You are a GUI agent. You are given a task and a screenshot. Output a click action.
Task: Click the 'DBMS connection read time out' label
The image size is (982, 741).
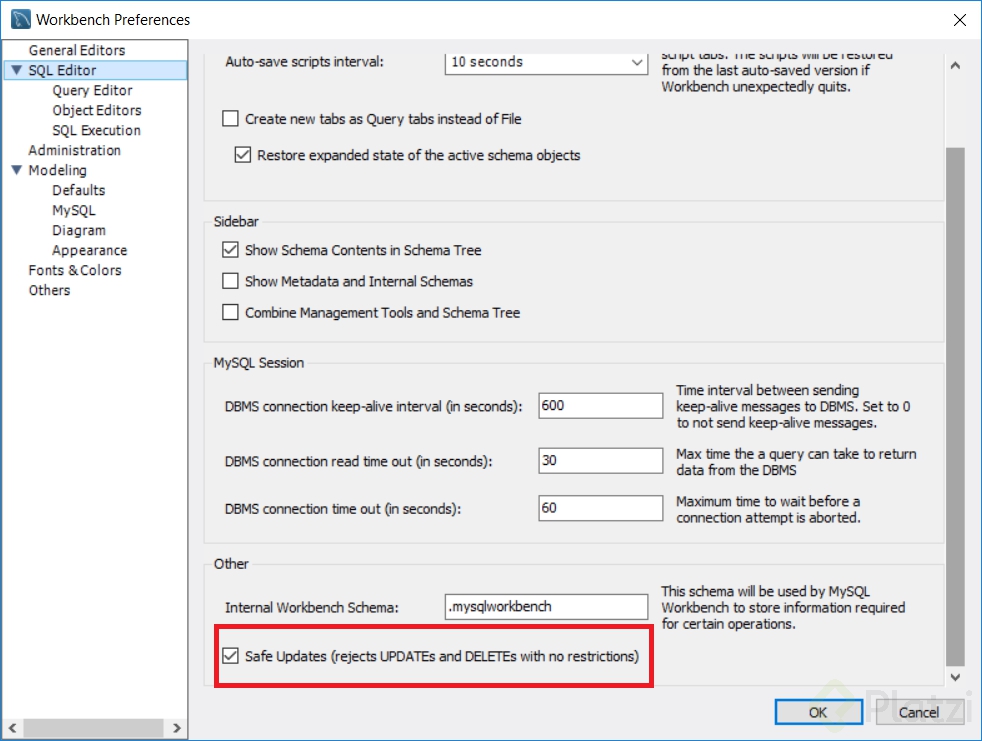358,462
